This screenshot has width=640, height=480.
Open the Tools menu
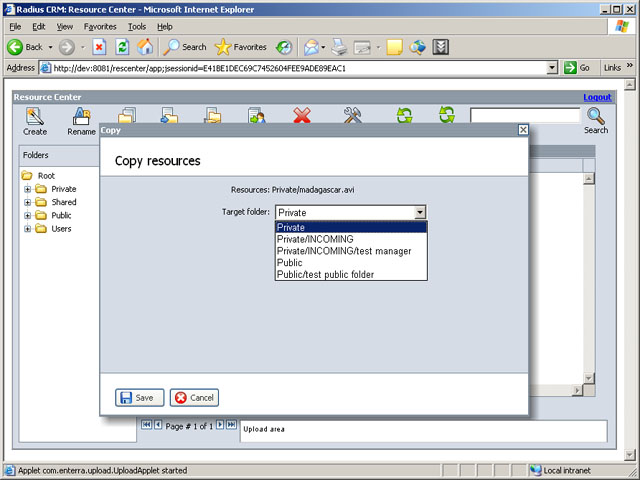click(x=137, y=27)
